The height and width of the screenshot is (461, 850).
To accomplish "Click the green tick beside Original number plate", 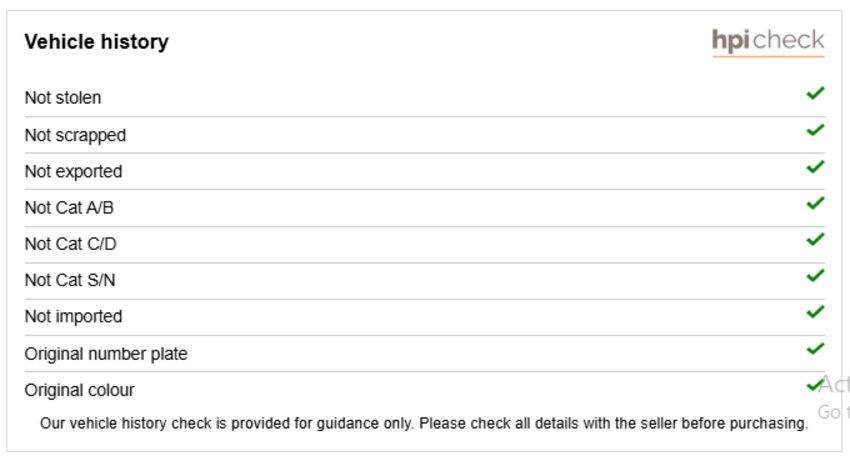I will [815, 349].
